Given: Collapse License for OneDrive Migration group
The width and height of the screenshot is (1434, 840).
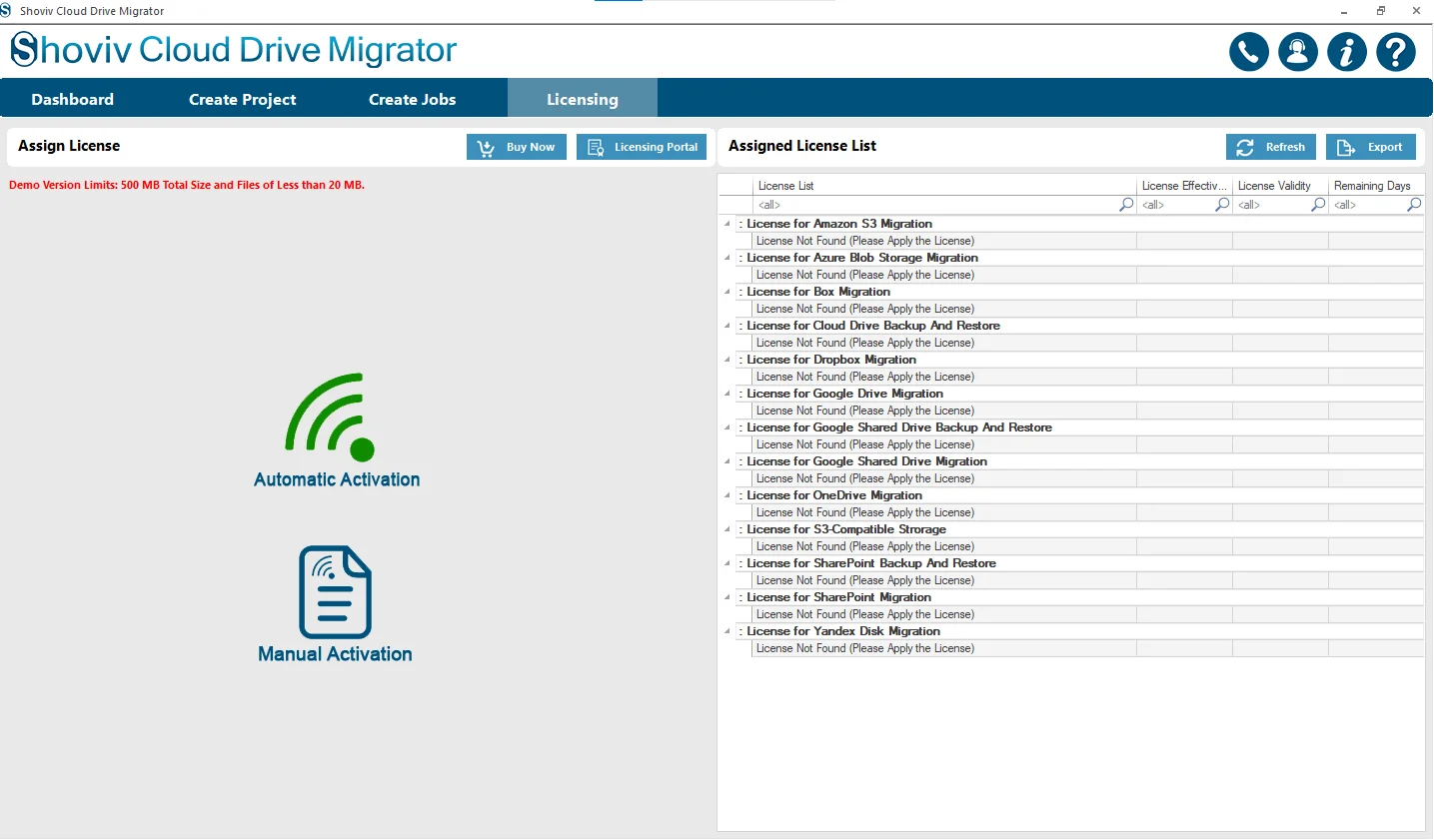Looking at the screenshot, I should click(727, 495).
